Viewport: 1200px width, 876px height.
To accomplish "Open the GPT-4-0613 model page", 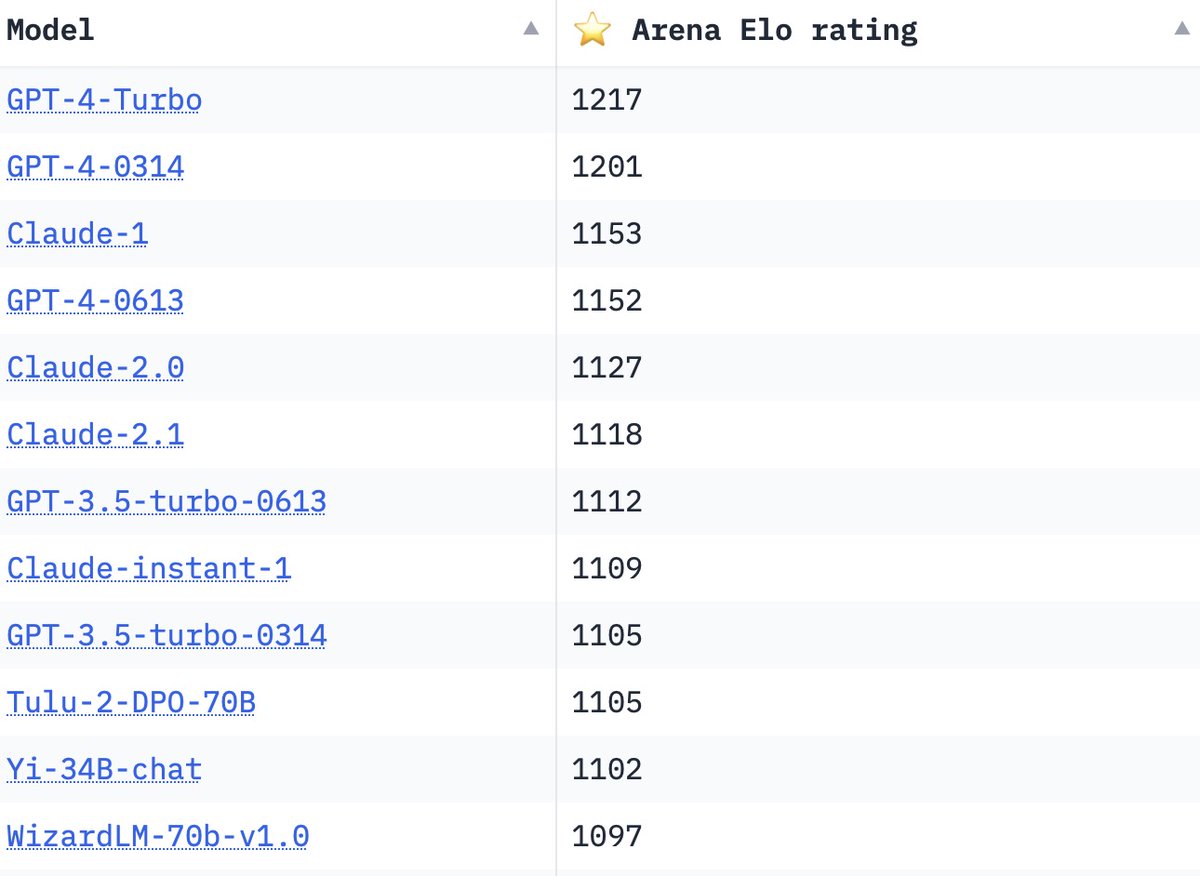I will (95, 301).
